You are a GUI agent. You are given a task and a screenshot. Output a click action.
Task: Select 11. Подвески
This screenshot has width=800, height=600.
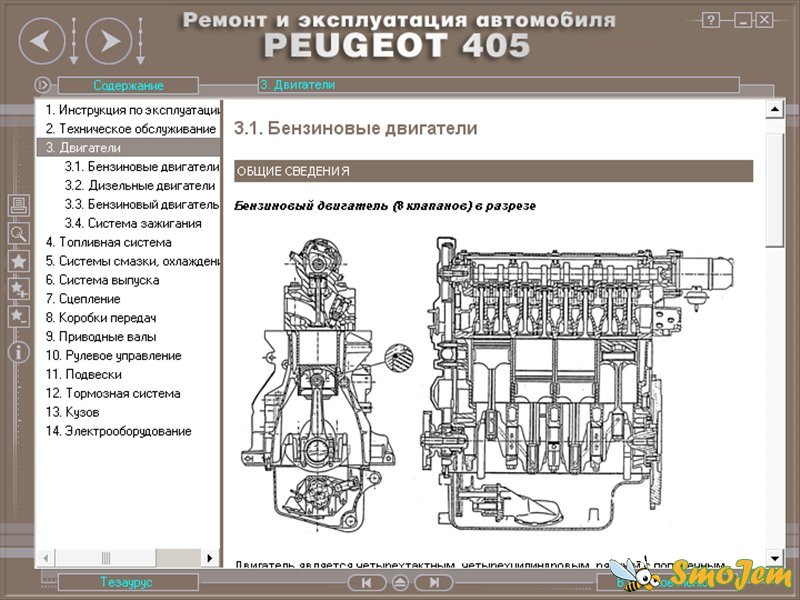click(84, 374)
